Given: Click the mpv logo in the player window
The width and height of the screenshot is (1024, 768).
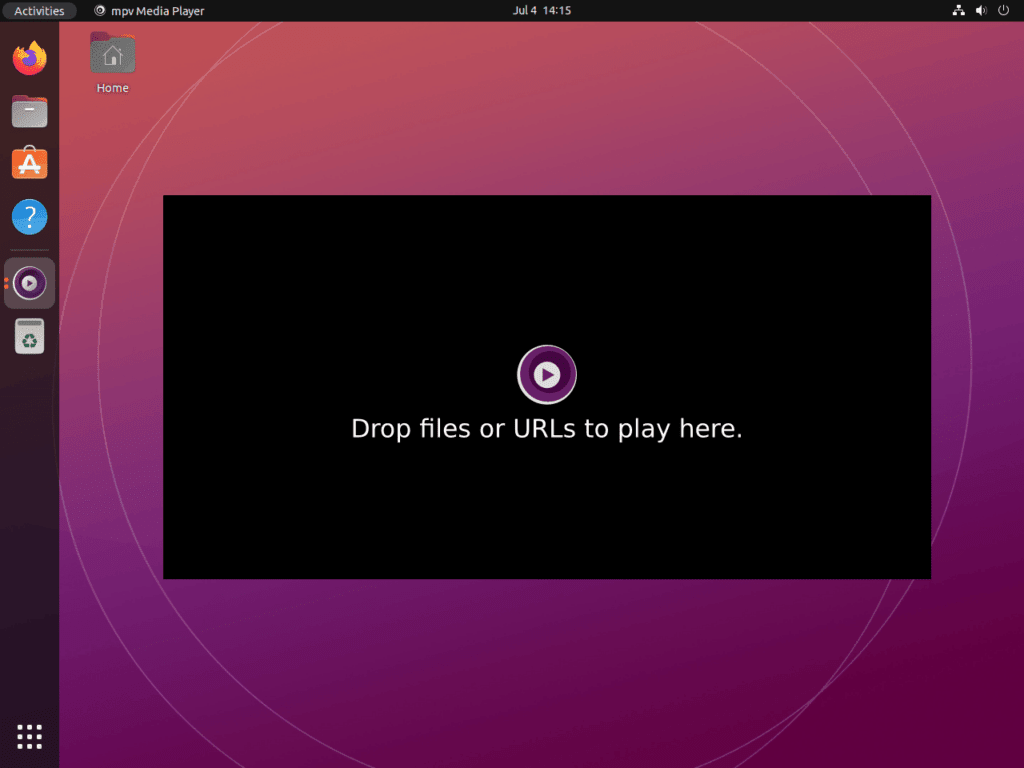Looking at the screenshot, I should click(546, 375).
